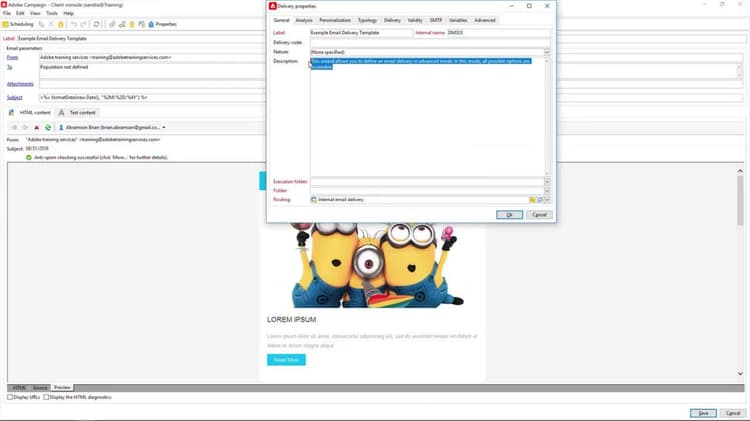Click the Redo arrow in main toolbar

click(83, 24)
